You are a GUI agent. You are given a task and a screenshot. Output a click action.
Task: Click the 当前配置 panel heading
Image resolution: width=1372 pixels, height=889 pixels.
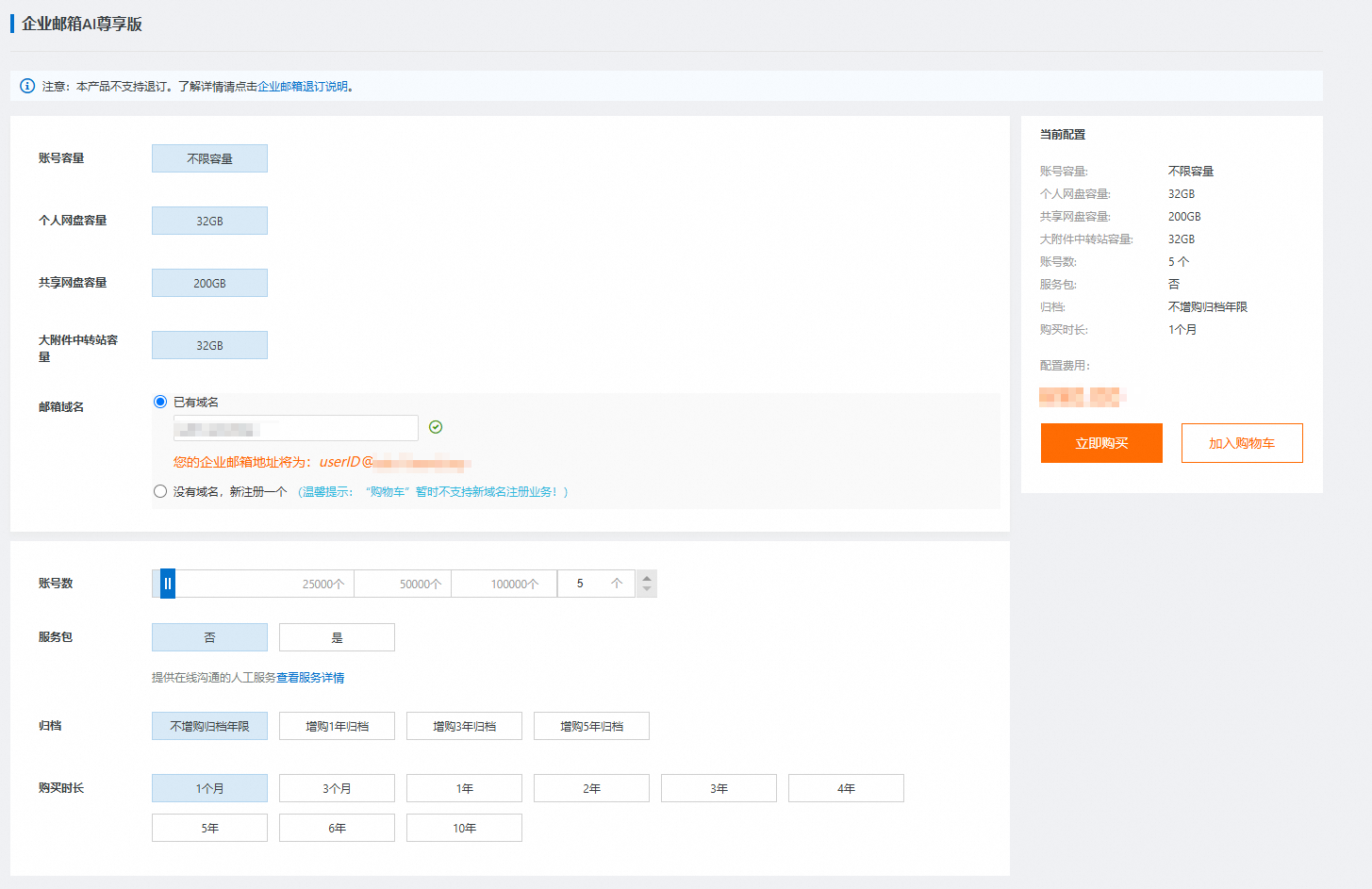(1063, 135)
